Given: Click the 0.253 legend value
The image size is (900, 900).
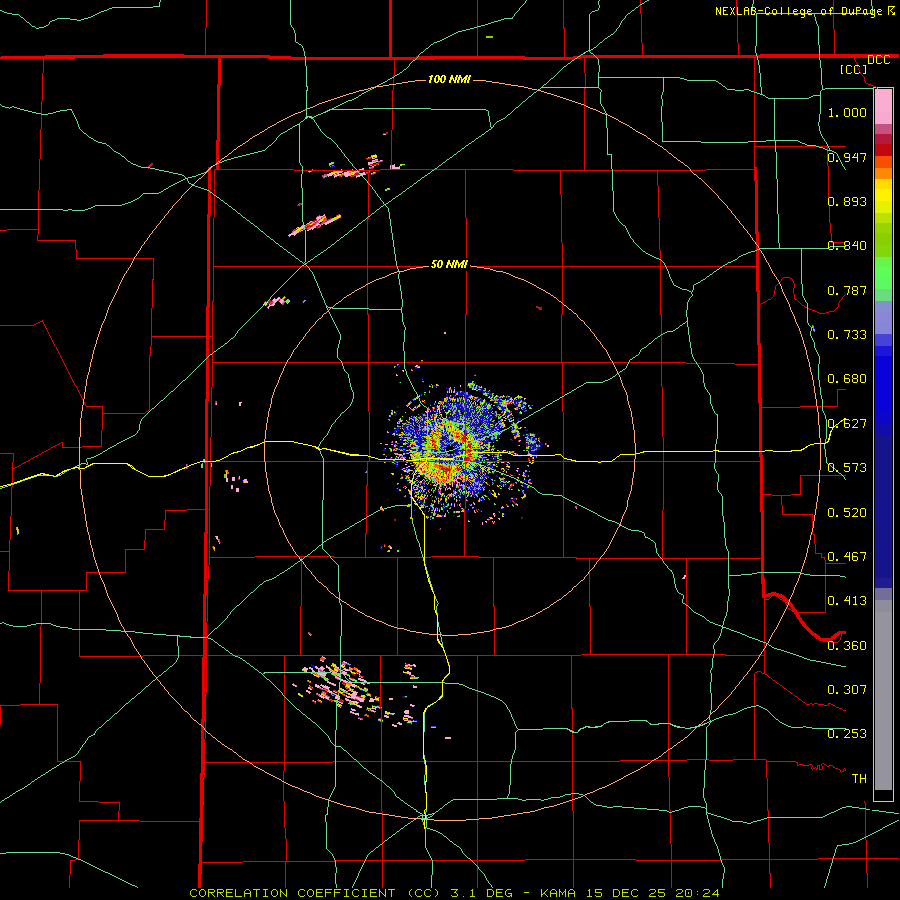Looking at the screenshot, I should tap(847, 734).
